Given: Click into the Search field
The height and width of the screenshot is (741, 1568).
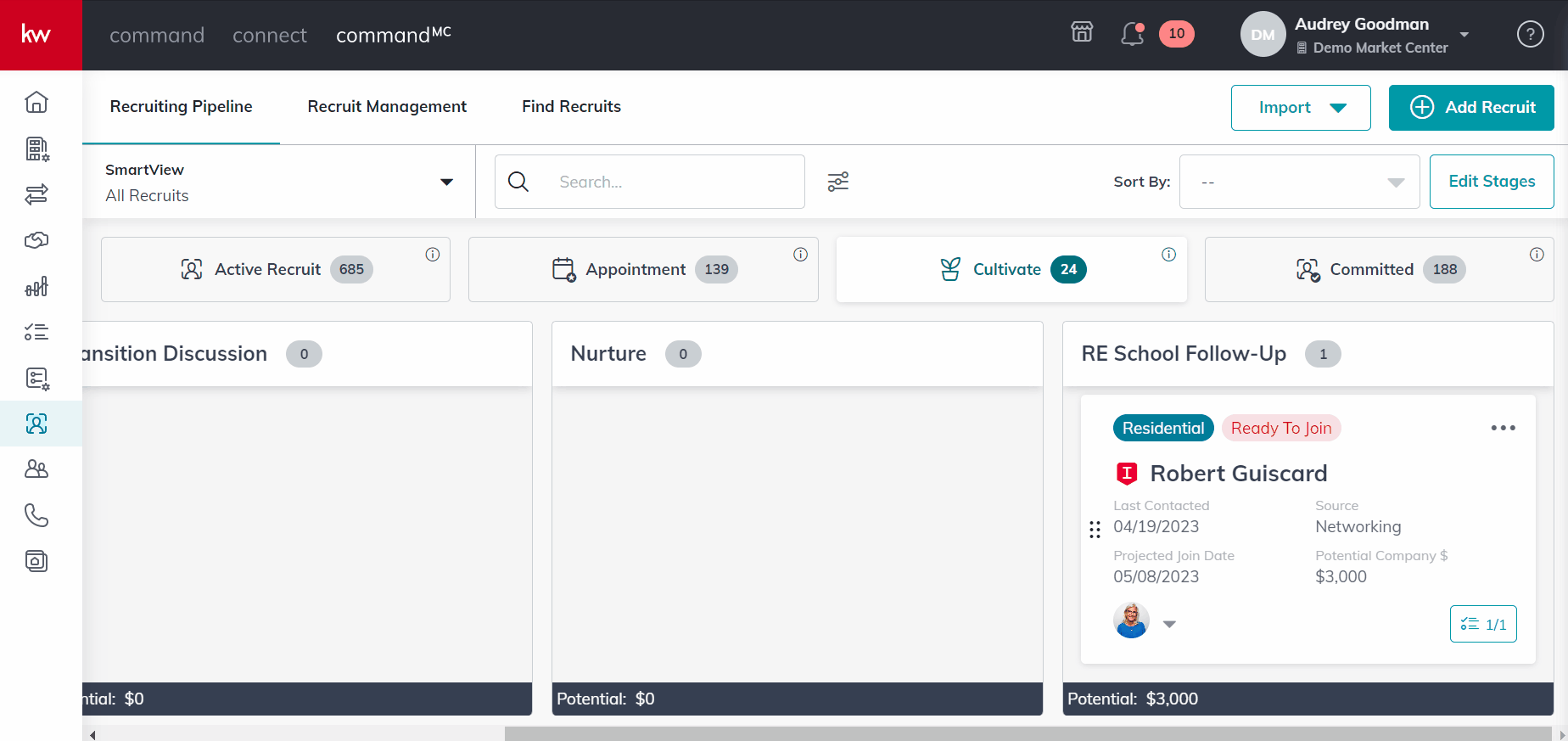Looking at the screenshot, I should (x=650, y=182).
